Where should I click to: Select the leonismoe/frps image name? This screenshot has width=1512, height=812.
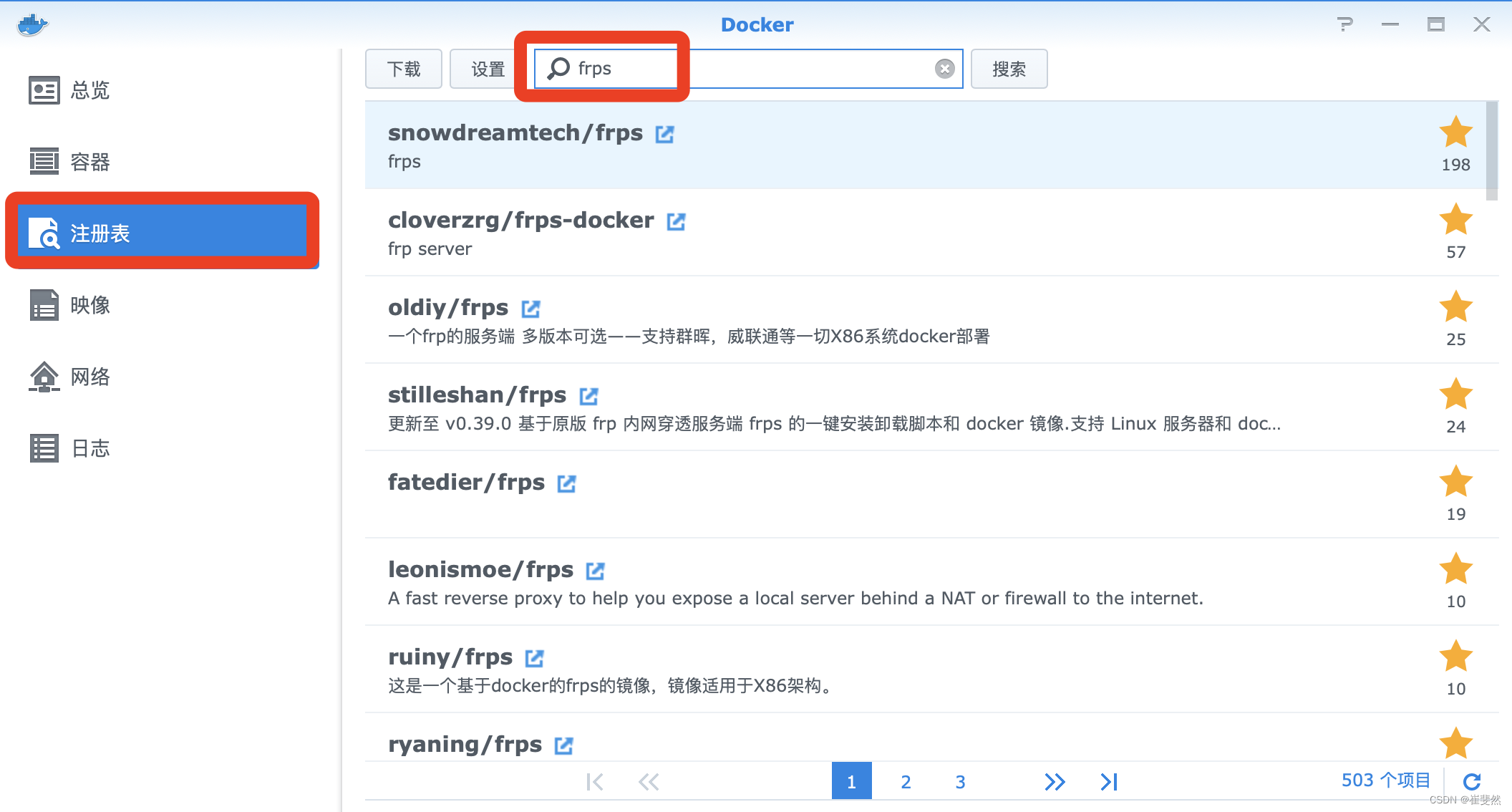(x=481, y=570)
